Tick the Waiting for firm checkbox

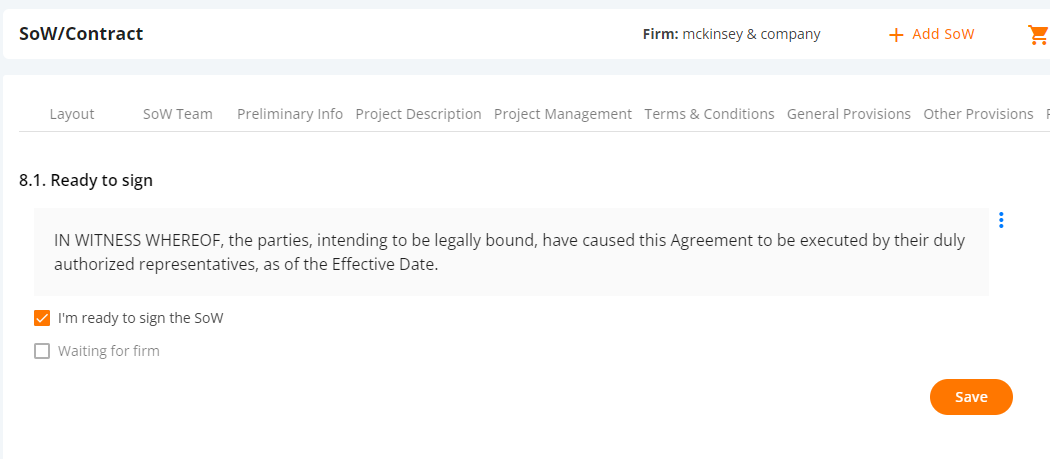tap(42, 351)
